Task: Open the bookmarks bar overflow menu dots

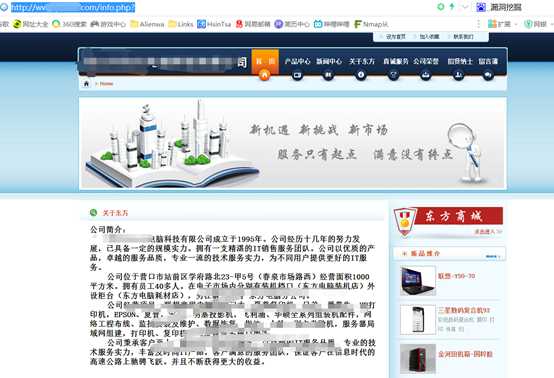Action: 478,24
